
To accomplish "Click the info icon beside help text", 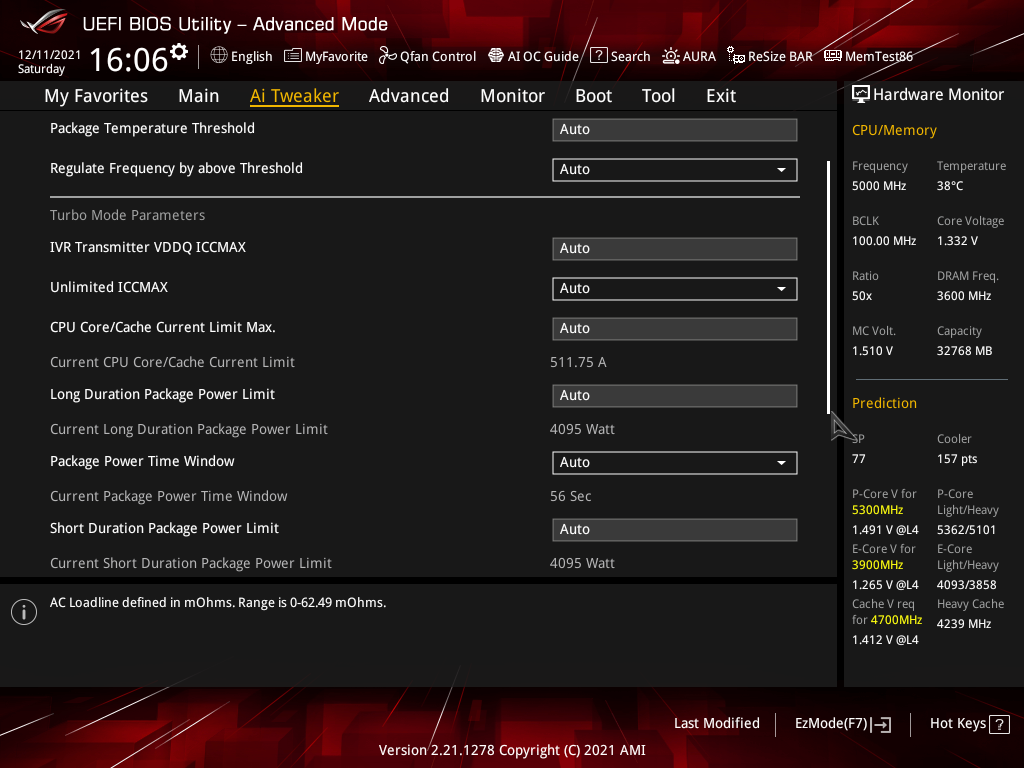I will tap(24, 612).
